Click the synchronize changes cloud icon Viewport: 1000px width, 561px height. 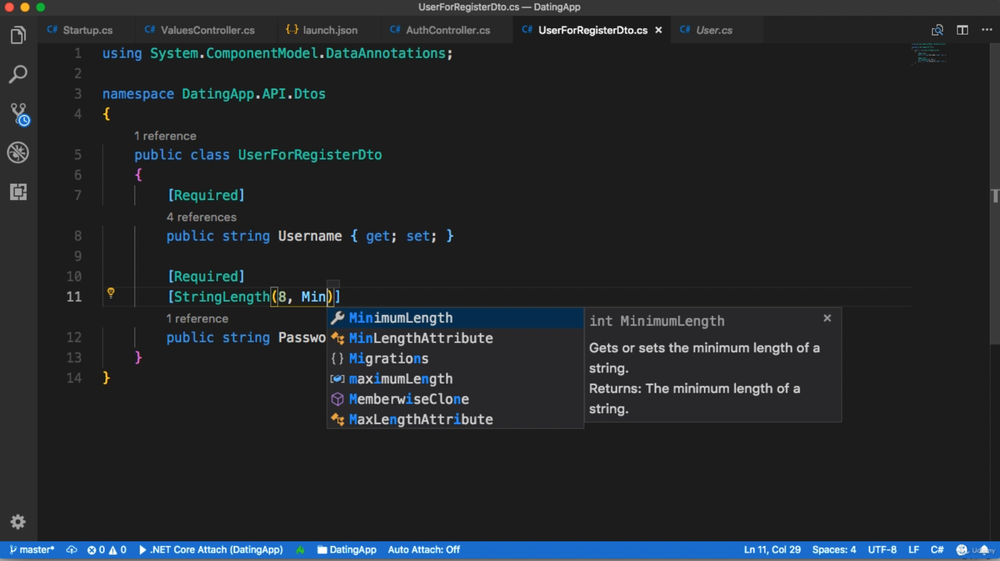point(71,550)
